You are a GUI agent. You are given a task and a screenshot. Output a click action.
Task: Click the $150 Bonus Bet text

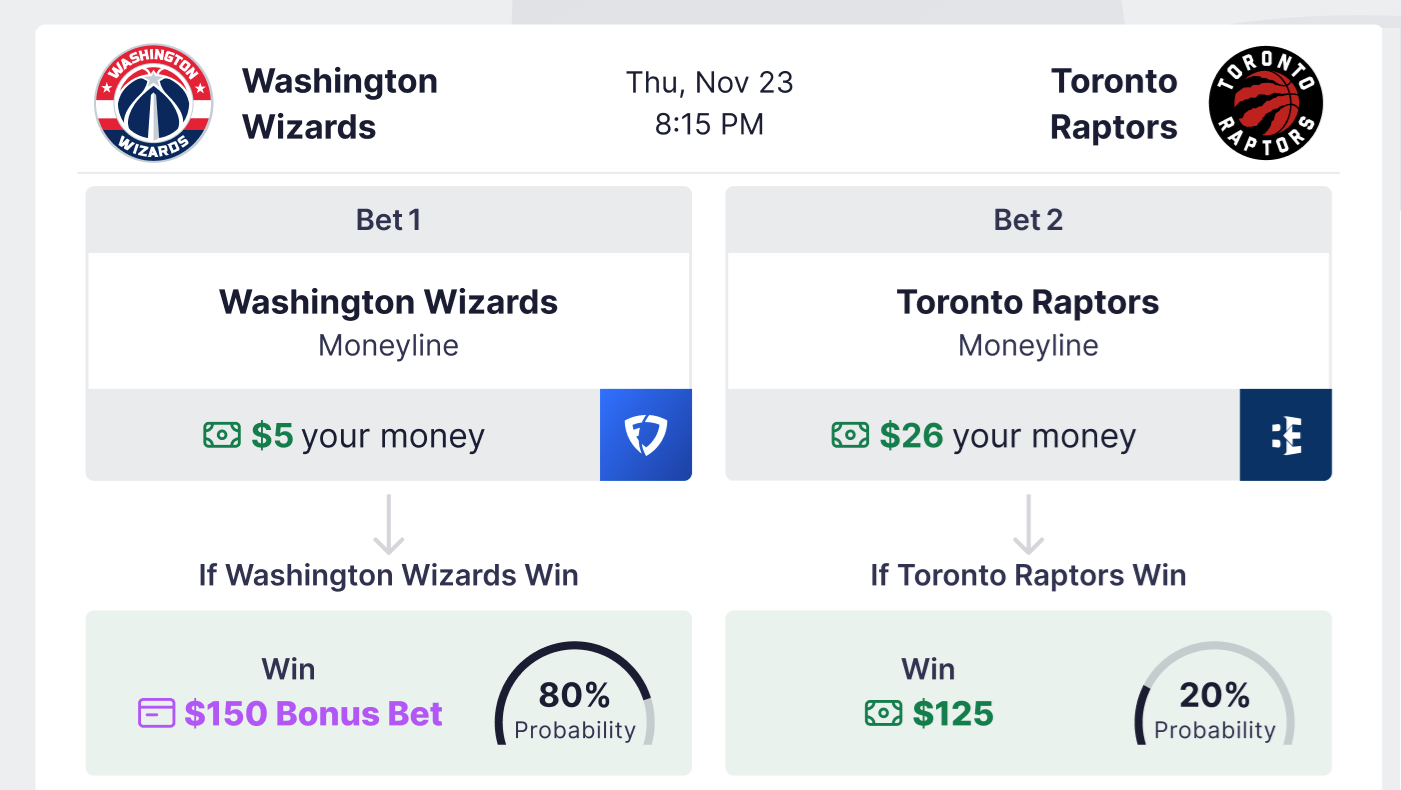coord(313,713)
